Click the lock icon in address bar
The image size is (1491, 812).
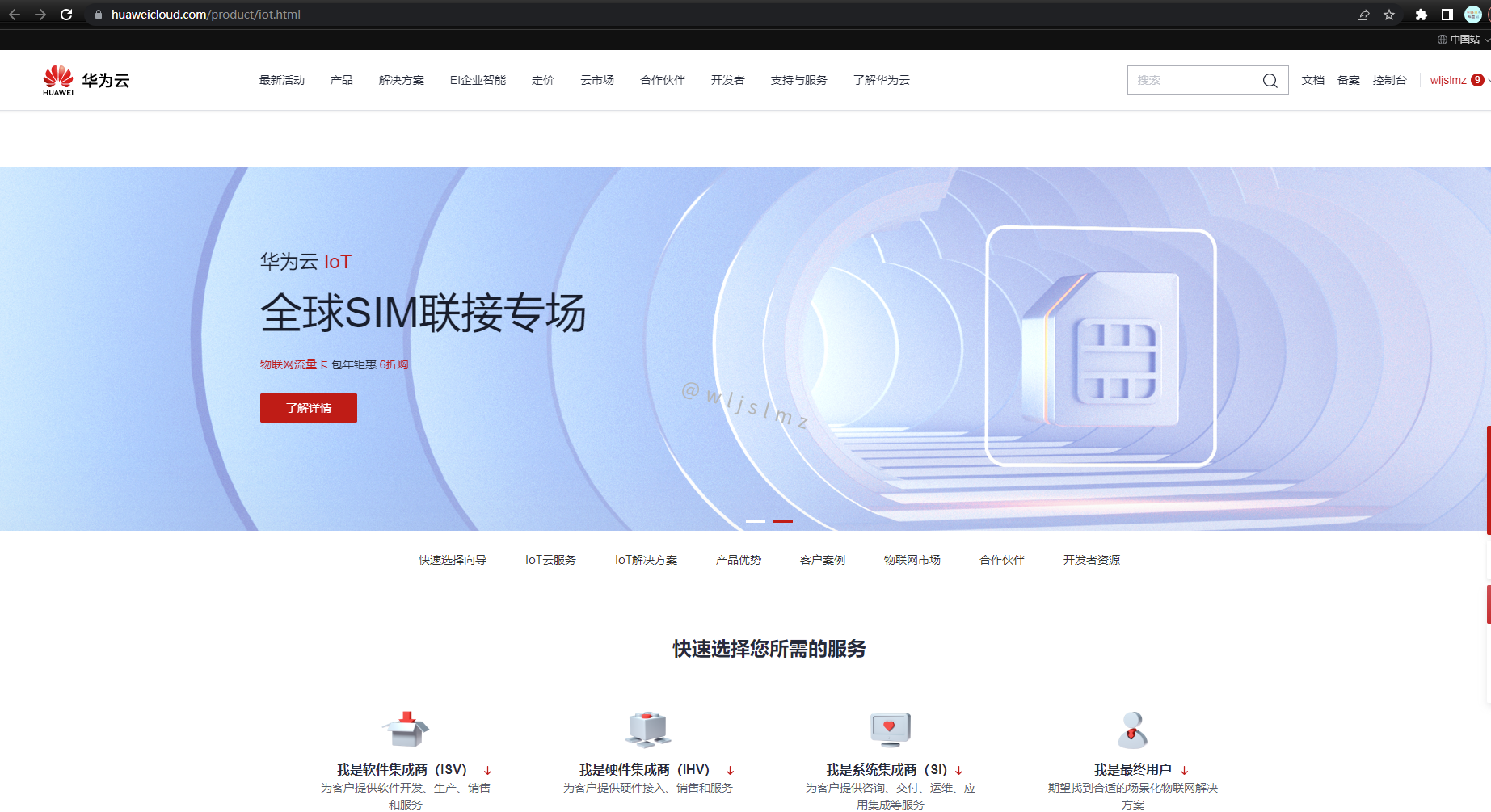99,15
